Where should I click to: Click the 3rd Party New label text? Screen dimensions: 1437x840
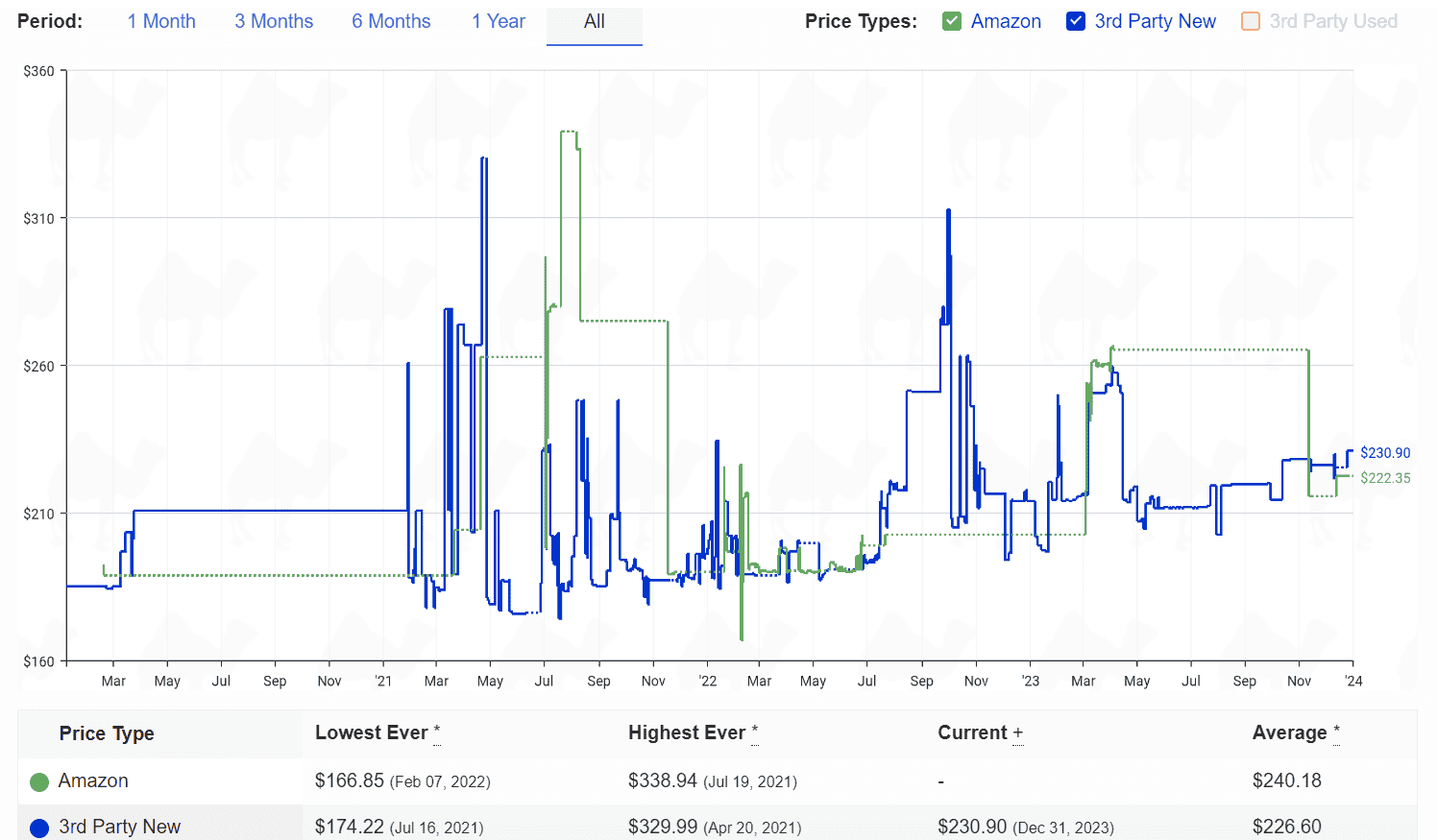[x=1155, y=21]
